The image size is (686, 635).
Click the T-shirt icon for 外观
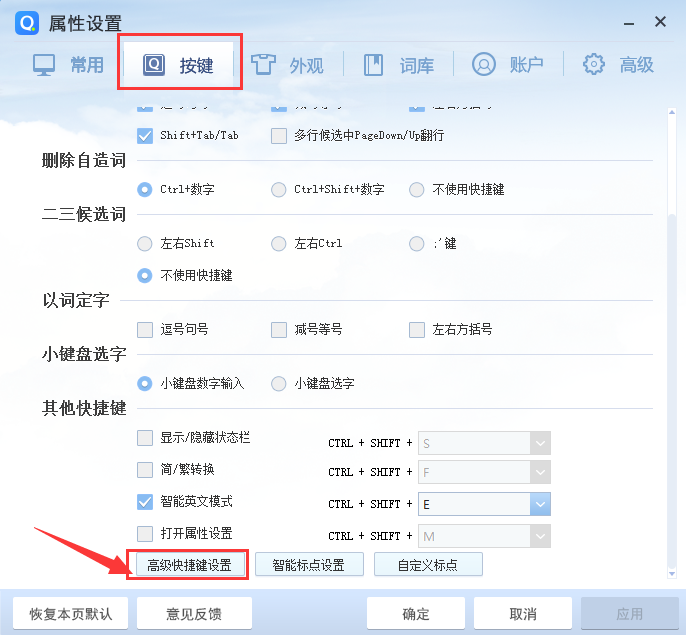pos(263,65)
